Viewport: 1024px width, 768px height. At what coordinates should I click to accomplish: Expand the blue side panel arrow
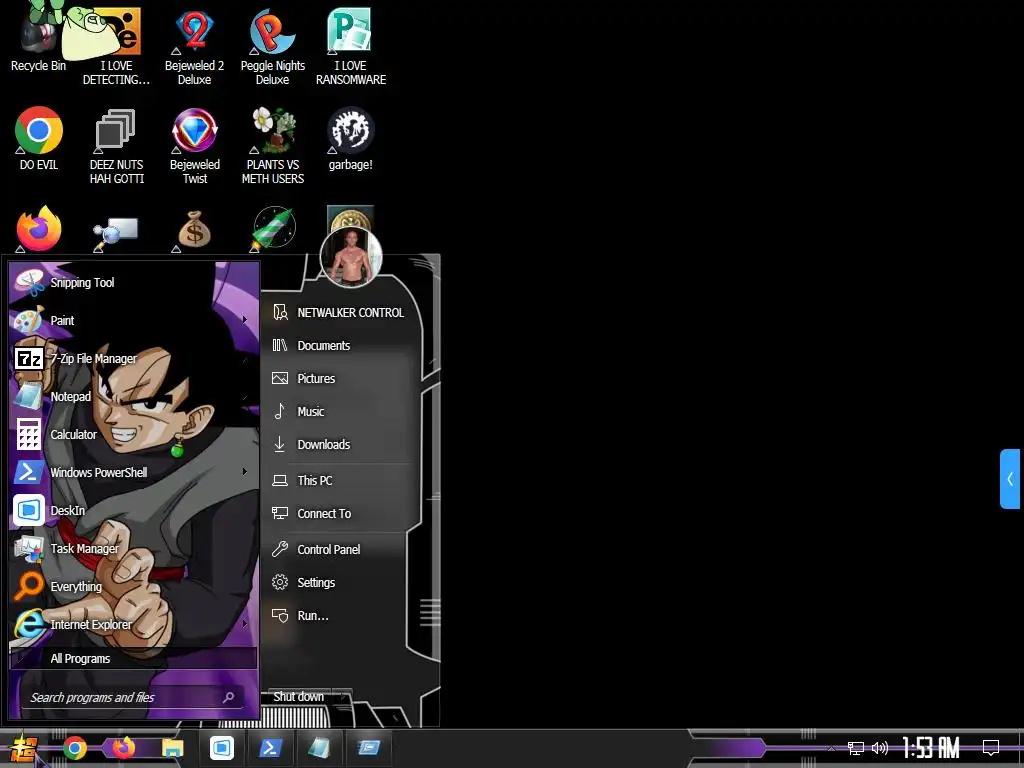pyautogui.click(x=1010, y=479)
